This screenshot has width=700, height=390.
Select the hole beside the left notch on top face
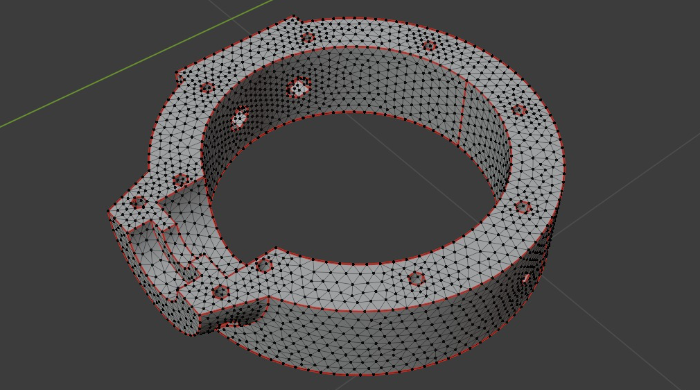pyautogui.click(x=206, y=87)
